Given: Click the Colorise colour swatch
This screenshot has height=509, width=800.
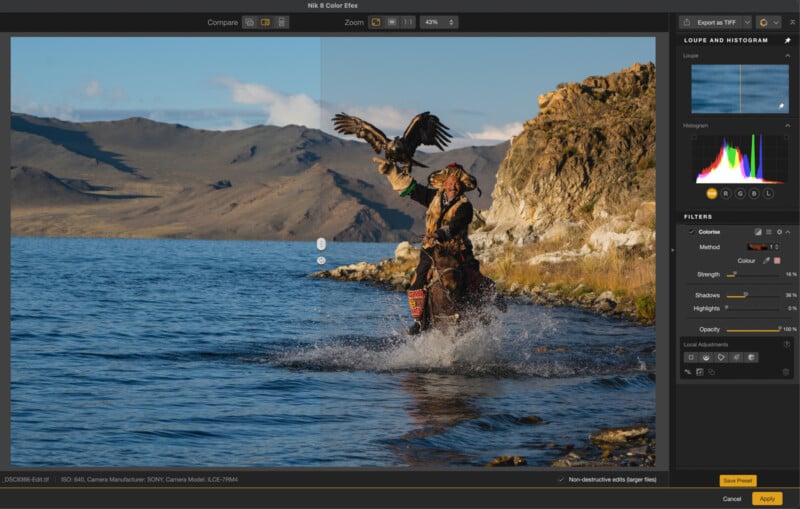Looking at the screenshot, I should pos(777,260).
